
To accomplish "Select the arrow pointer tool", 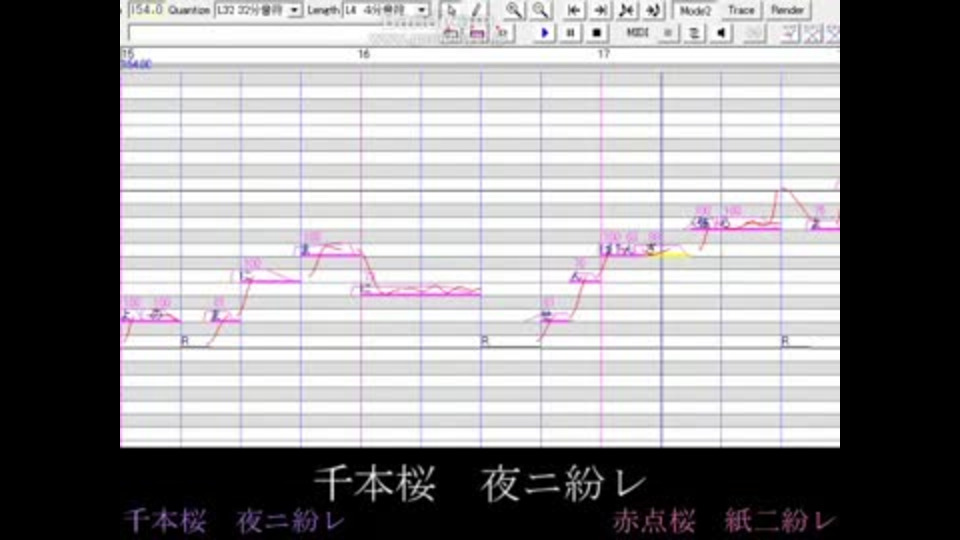I will (x=452, y=10).
